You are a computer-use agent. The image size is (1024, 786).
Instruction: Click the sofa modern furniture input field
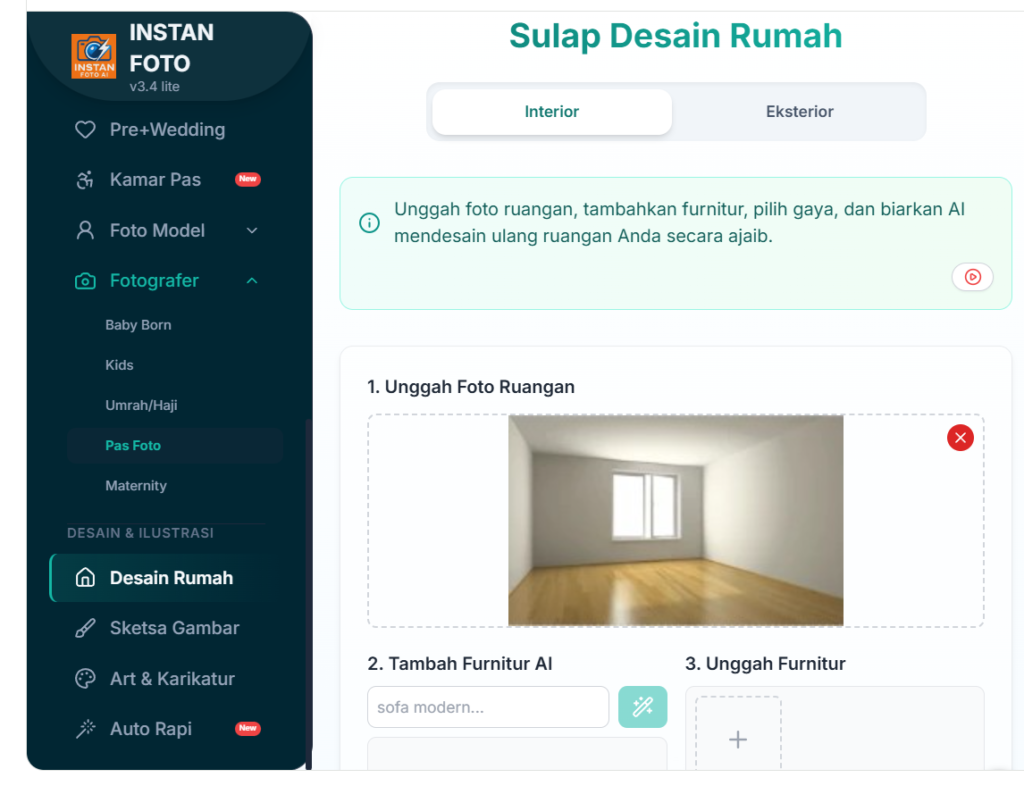488,707
